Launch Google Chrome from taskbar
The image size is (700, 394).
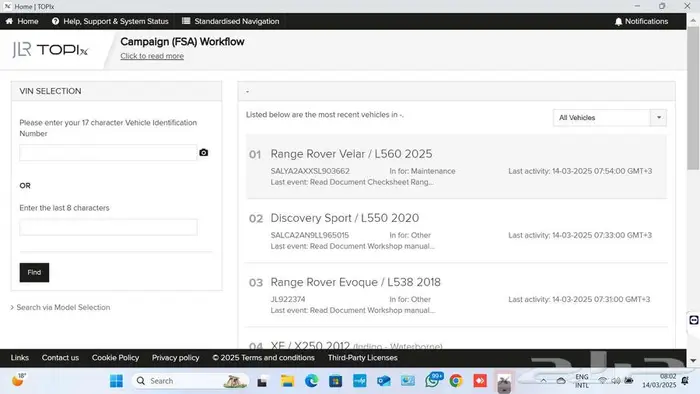pyautogui.click(x=456, y=381)
